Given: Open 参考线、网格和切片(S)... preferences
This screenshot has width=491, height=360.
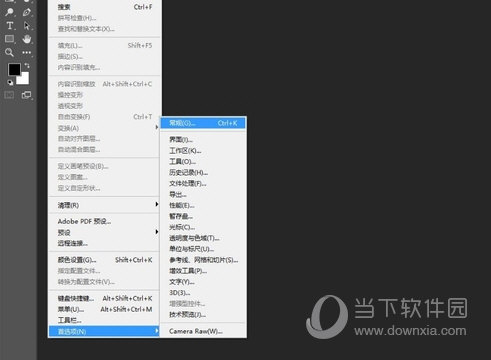Looking at the screenshot, I should click(203, 260).
